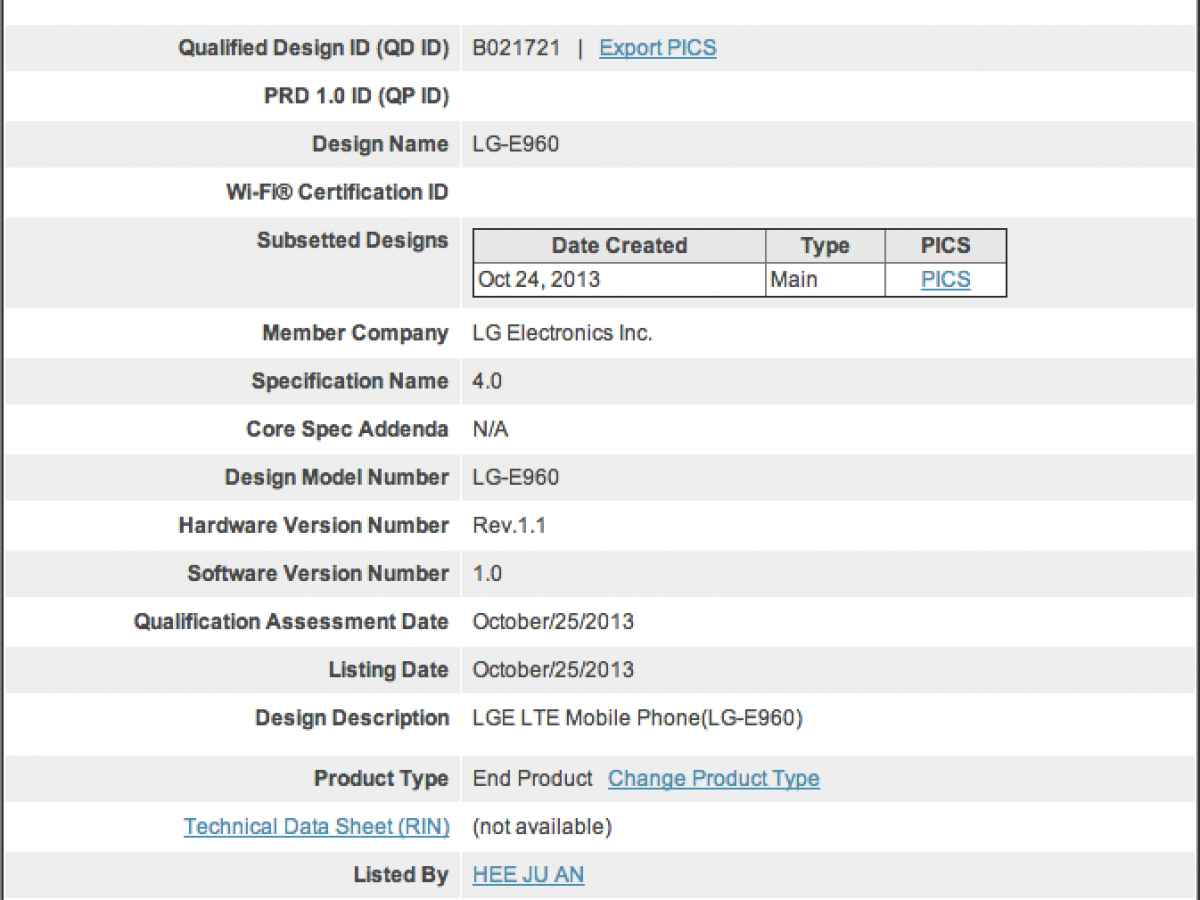Open the HEE JU AN lister profile link
The height and width of the screenshot is (900, 1200).
528,874
